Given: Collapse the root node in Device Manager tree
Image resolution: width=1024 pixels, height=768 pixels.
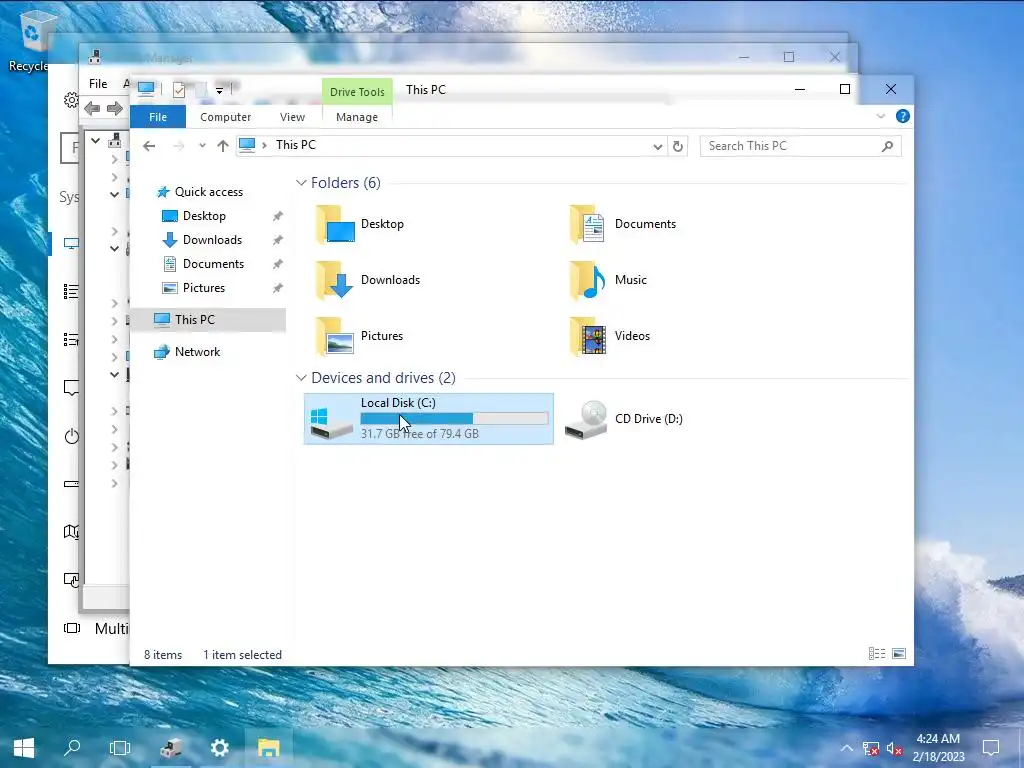Looking at the screenshot, I should [x=95, y=140].
